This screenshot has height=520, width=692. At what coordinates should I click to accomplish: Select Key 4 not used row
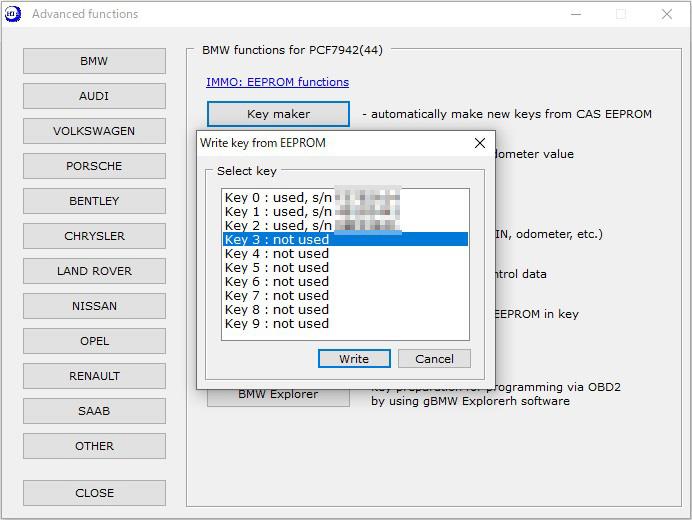[x=345, y=253]
